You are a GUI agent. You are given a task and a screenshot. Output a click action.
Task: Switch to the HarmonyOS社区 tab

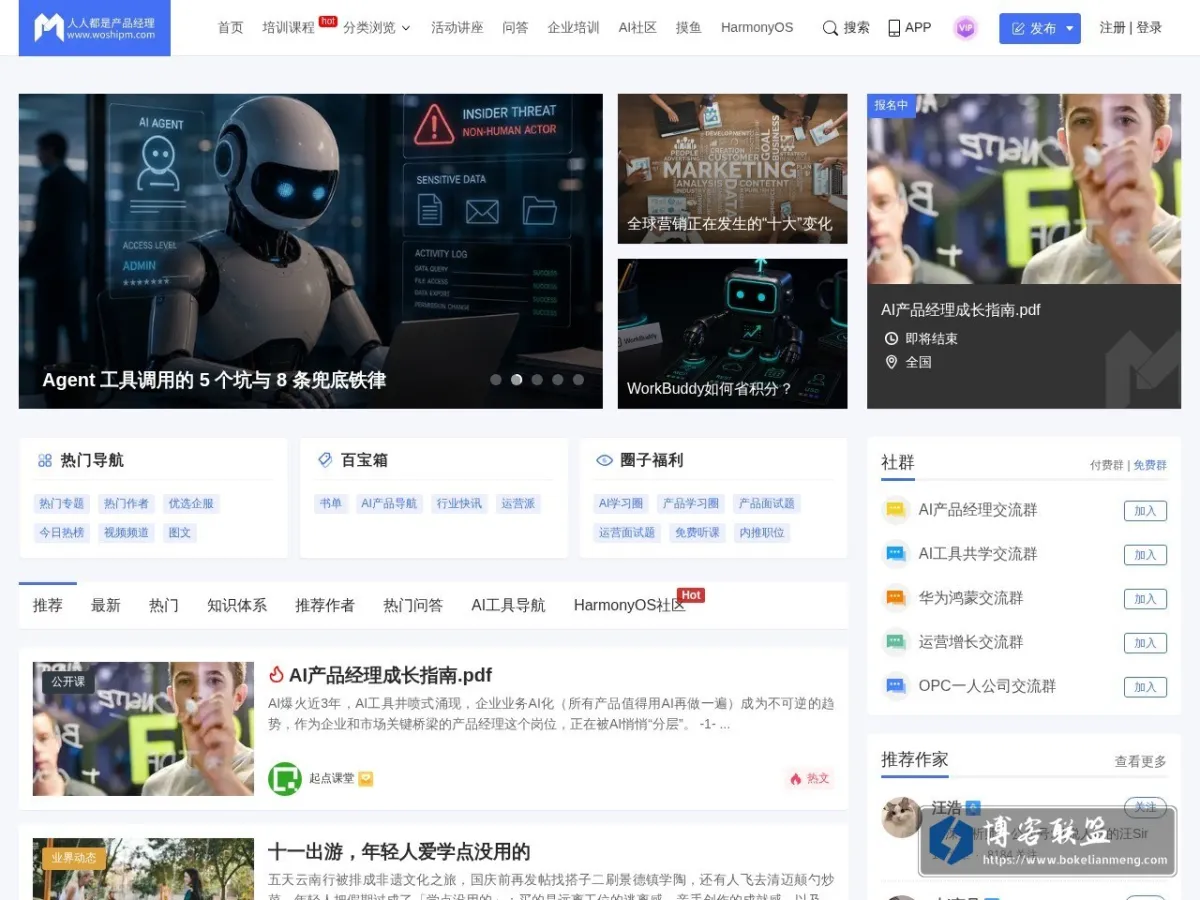[x=630, y=605]
